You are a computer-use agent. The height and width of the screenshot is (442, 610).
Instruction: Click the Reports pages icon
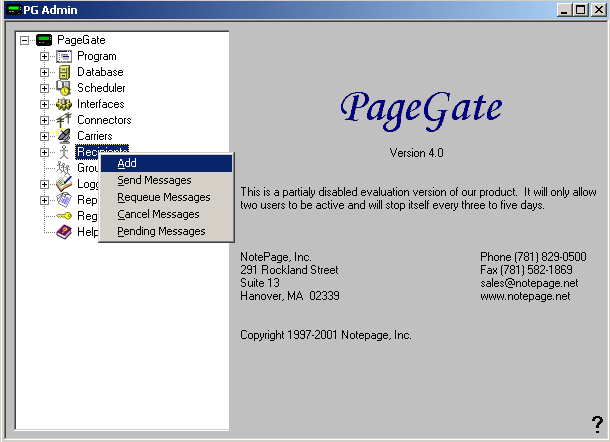pos(64,200)
